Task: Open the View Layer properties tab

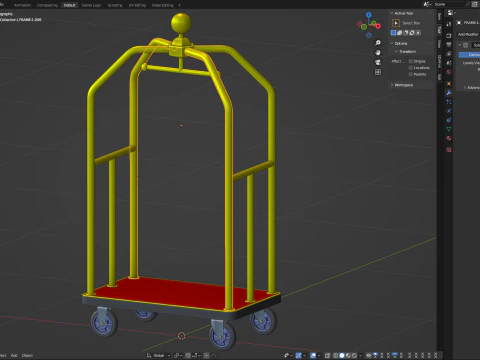Action: tap(449, 54)
